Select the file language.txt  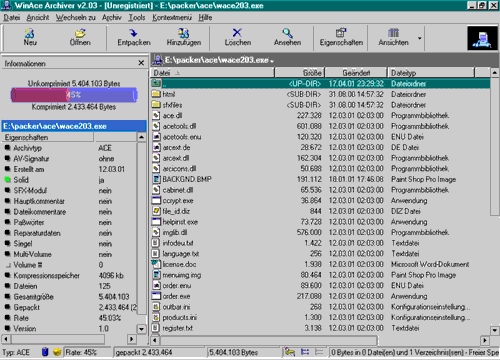(x=181, y=254)
